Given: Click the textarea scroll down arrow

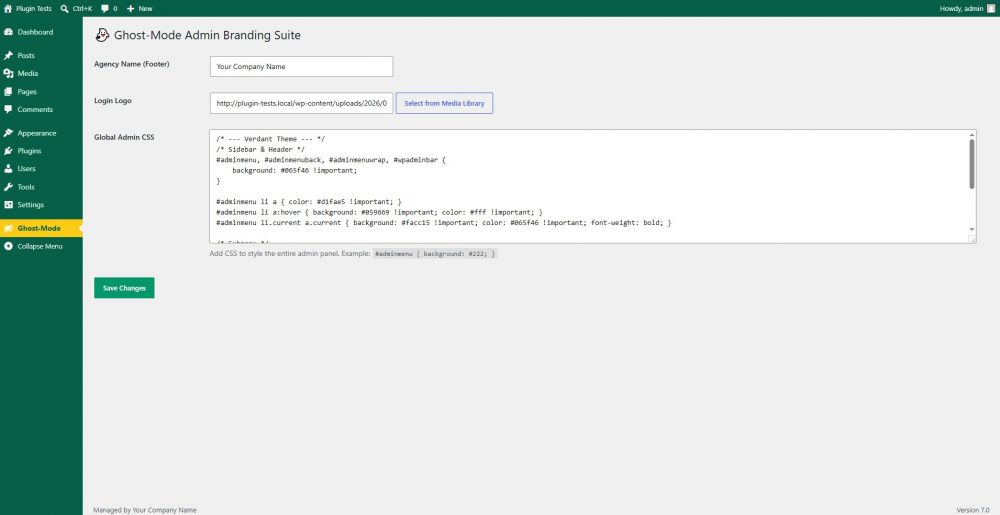Looking at the screenshot, I should tap(972, 229).
